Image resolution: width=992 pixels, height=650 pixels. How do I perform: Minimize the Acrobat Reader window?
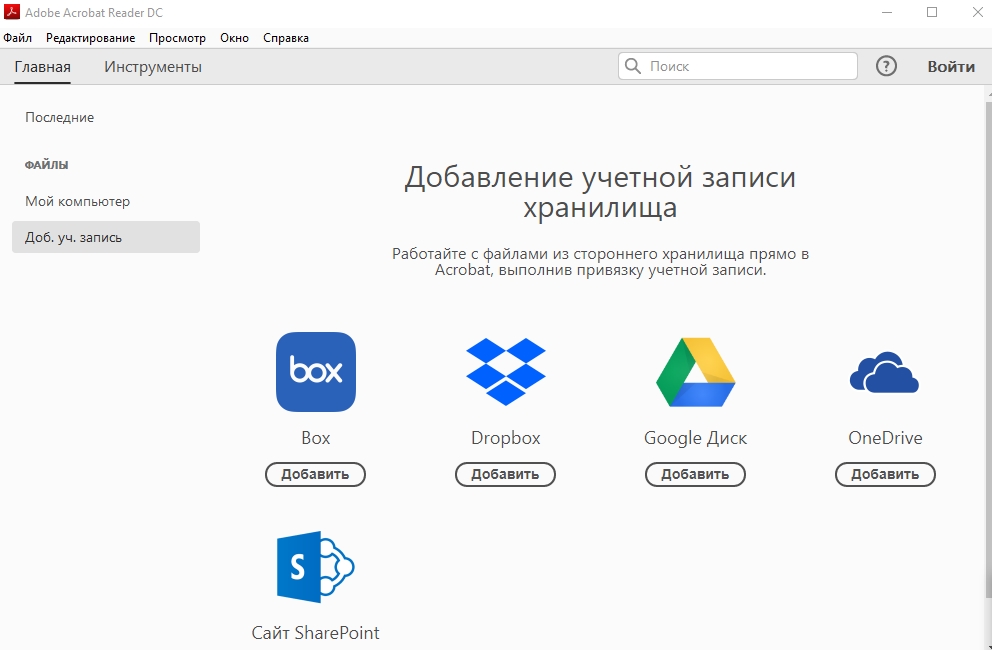887,13
